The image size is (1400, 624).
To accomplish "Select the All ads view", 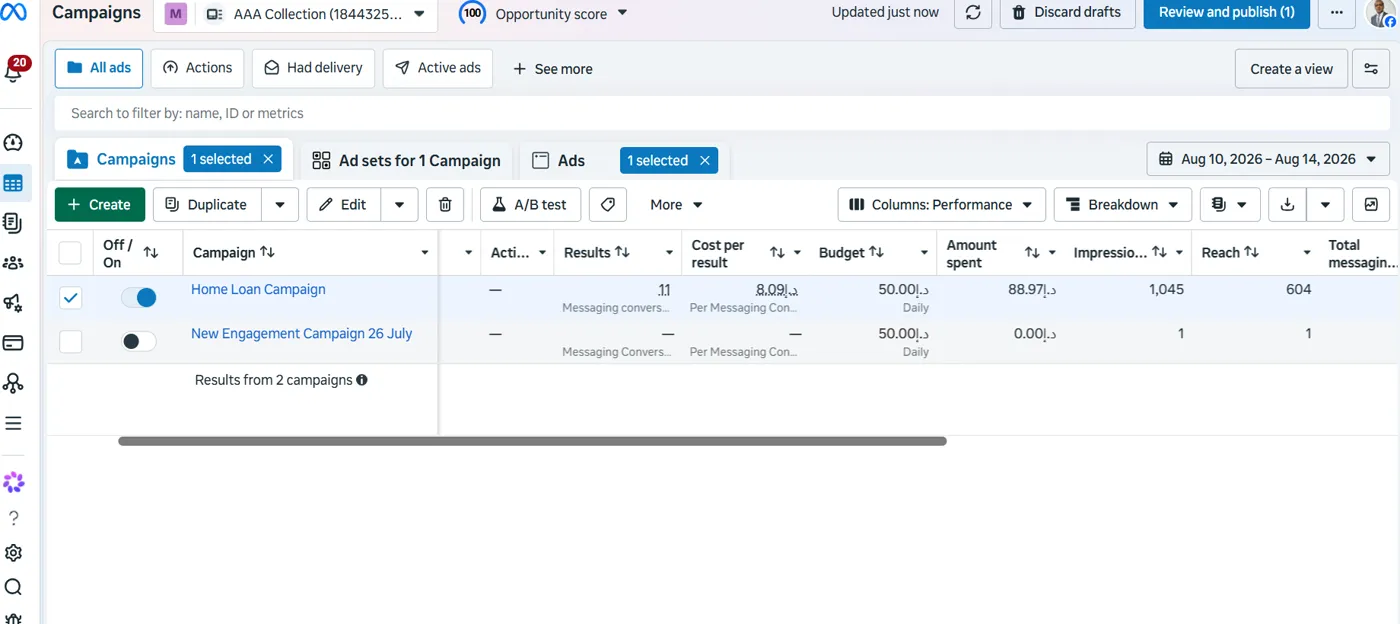I will 99,68.
